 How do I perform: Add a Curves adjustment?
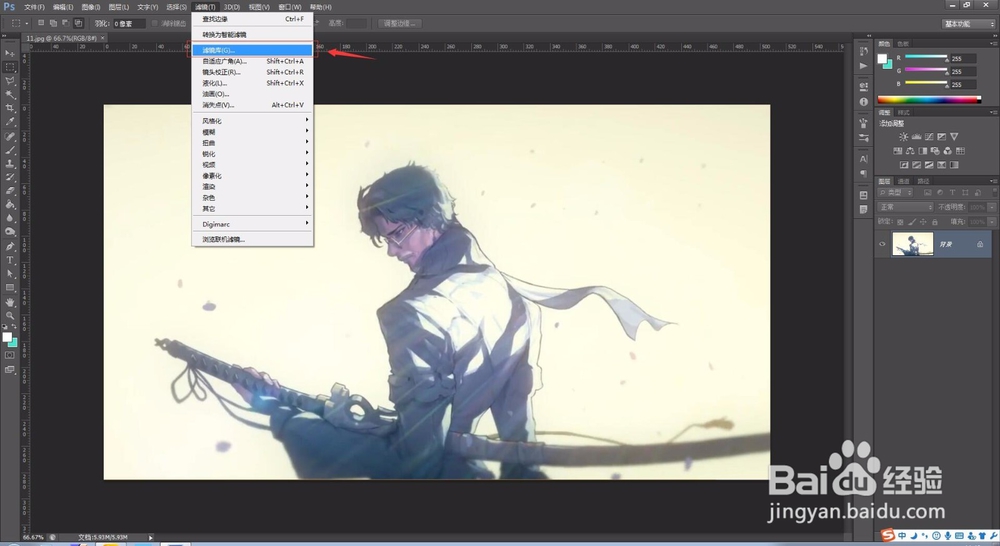tap(929, 136)
